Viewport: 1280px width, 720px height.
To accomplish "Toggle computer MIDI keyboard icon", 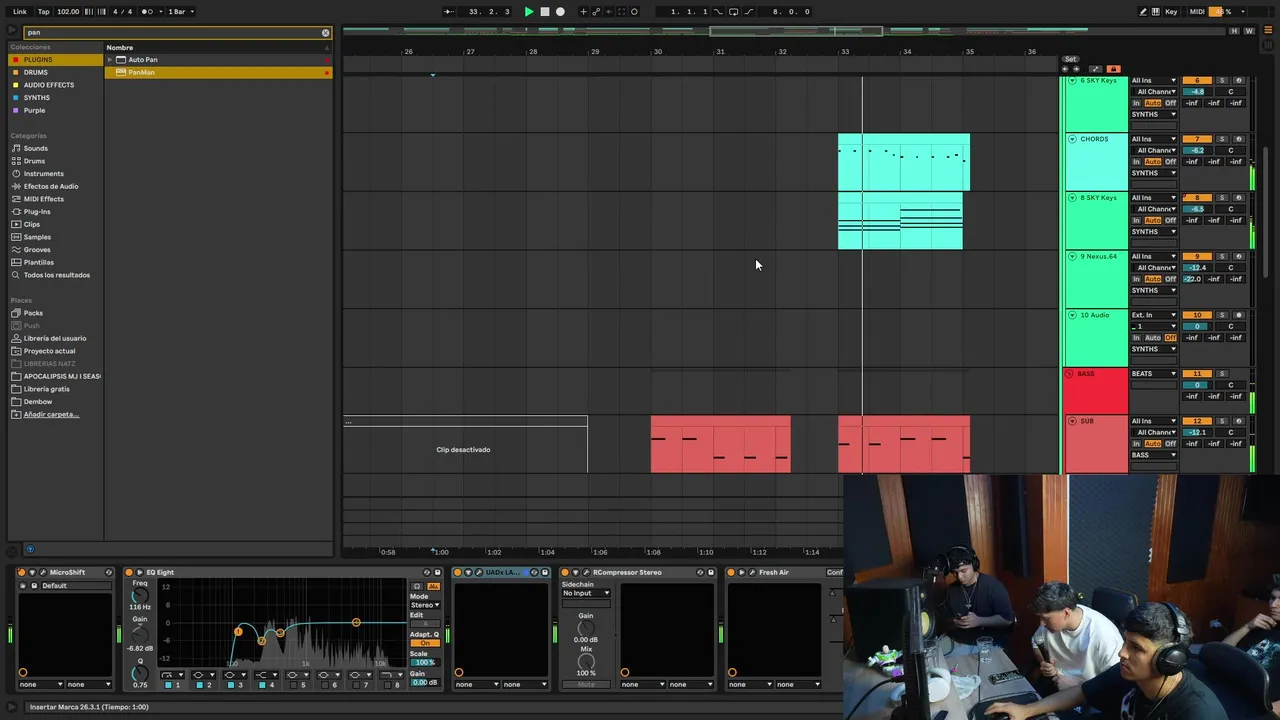I will tap(1156, 12).
